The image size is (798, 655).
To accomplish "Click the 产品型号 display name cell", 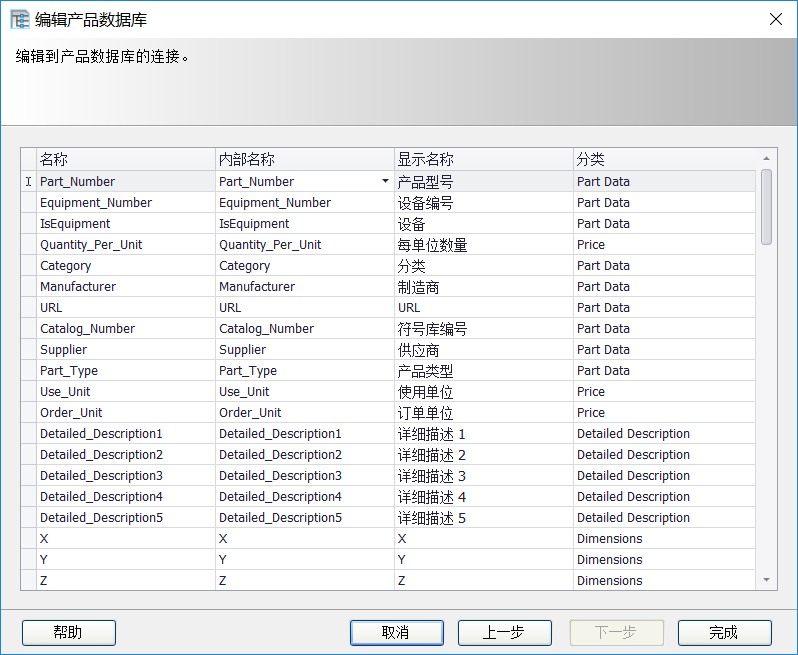I will (483, 181).
